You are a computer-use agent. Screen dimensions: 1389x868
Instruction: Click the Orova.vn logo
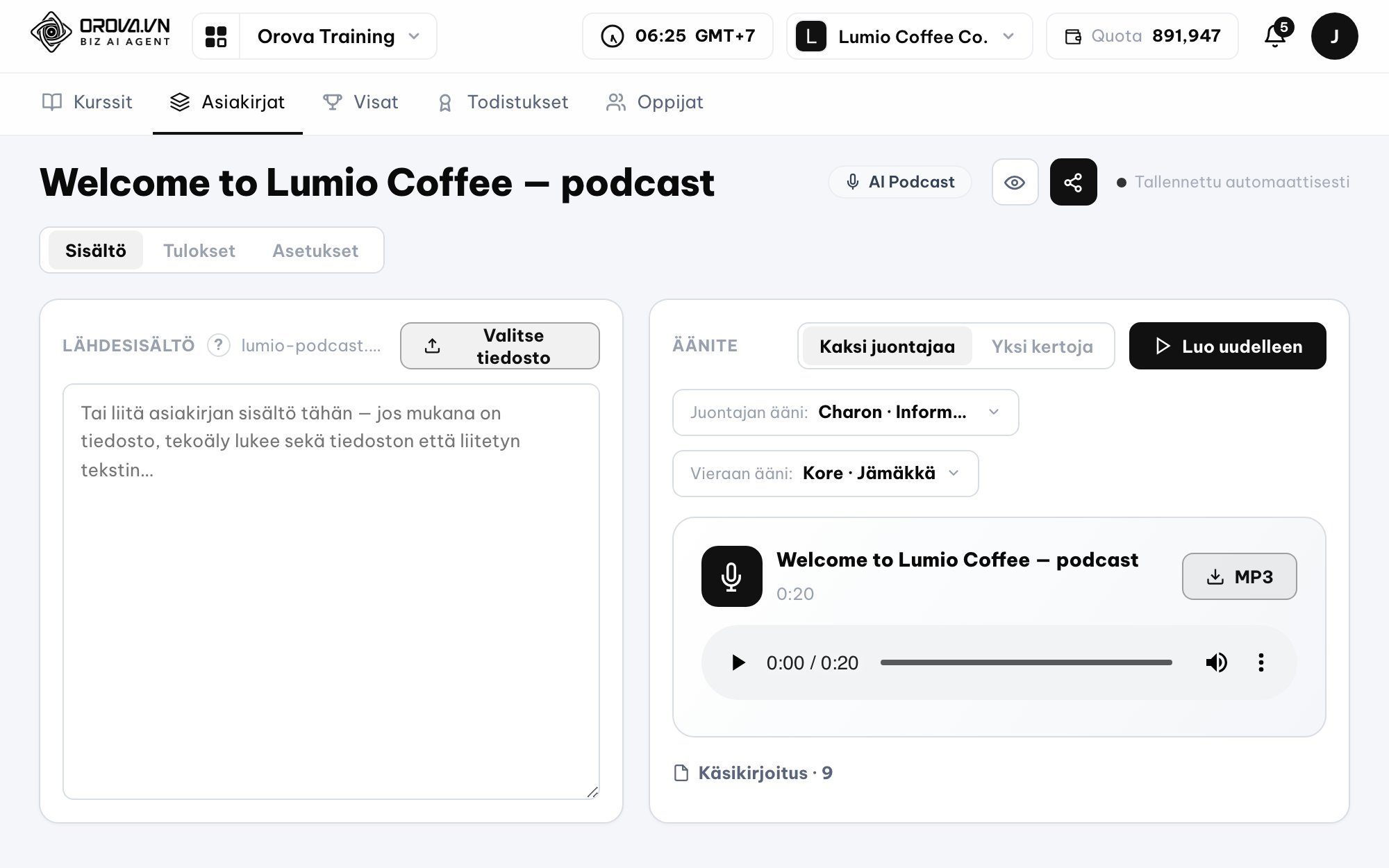point(101,33)
